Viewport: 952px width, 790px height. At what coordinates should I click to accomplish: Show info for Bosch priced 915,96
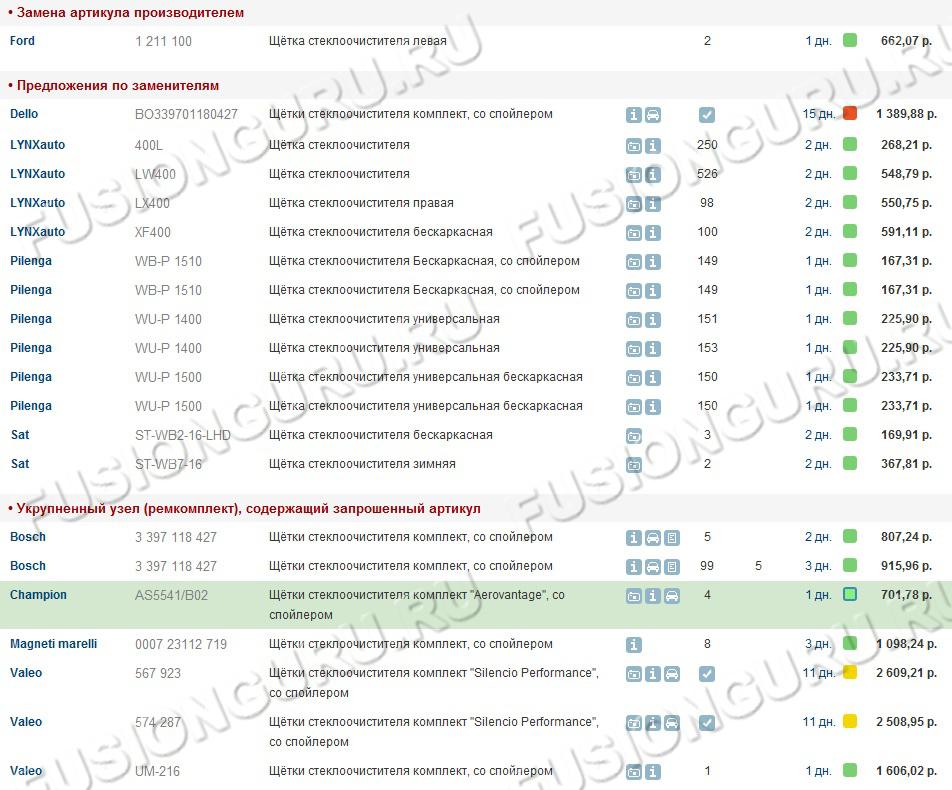tap(633, 567)
